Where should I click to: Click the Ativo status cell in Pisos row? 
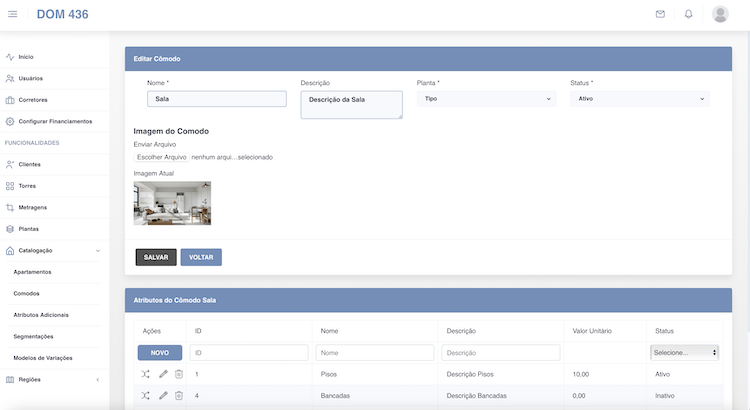662,374
